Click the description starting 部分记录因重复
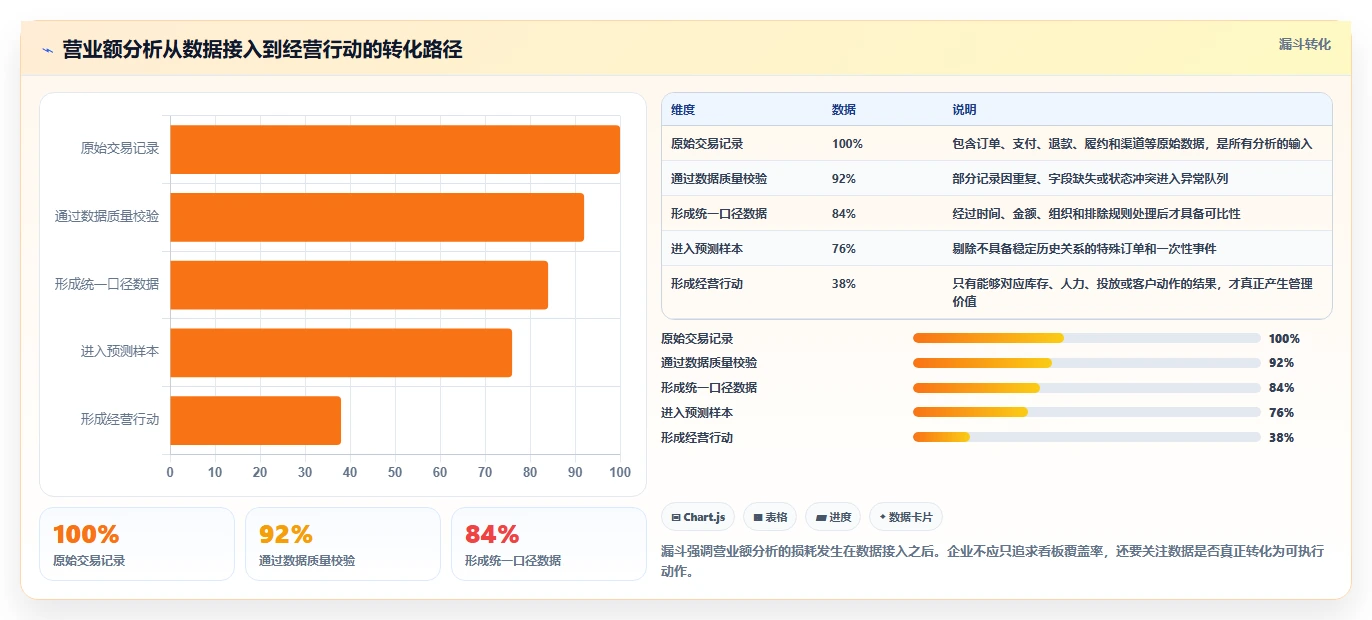 point(1090,179)
